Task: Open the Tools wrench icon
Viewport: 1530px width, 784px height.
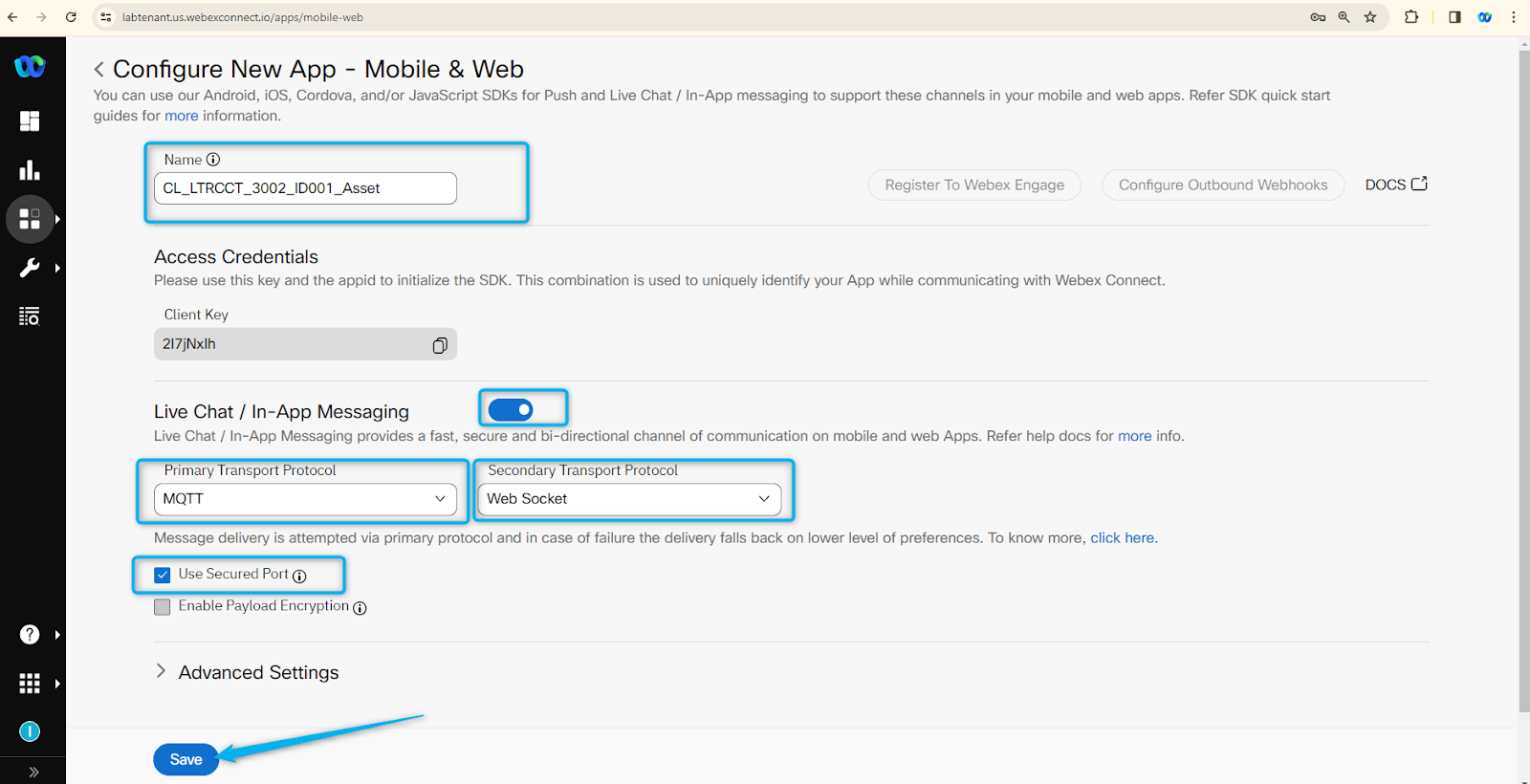Action: (30, 268)
